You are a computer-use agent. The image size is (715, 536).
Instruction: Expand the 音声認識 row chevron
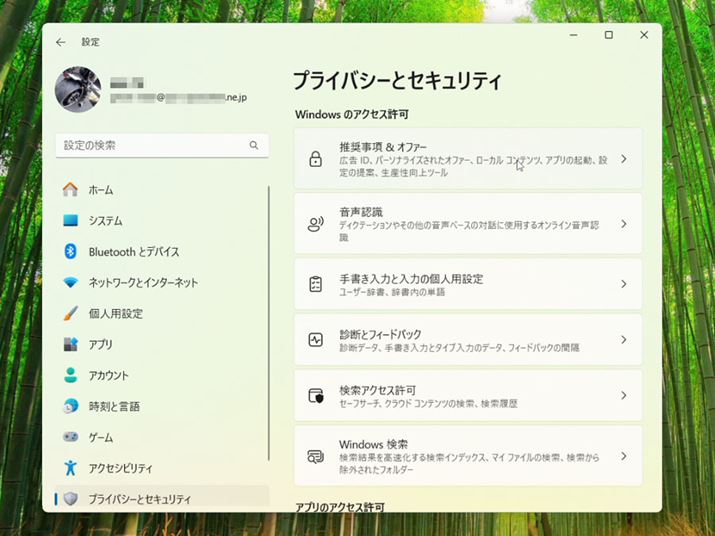click(x=623, y=223)
